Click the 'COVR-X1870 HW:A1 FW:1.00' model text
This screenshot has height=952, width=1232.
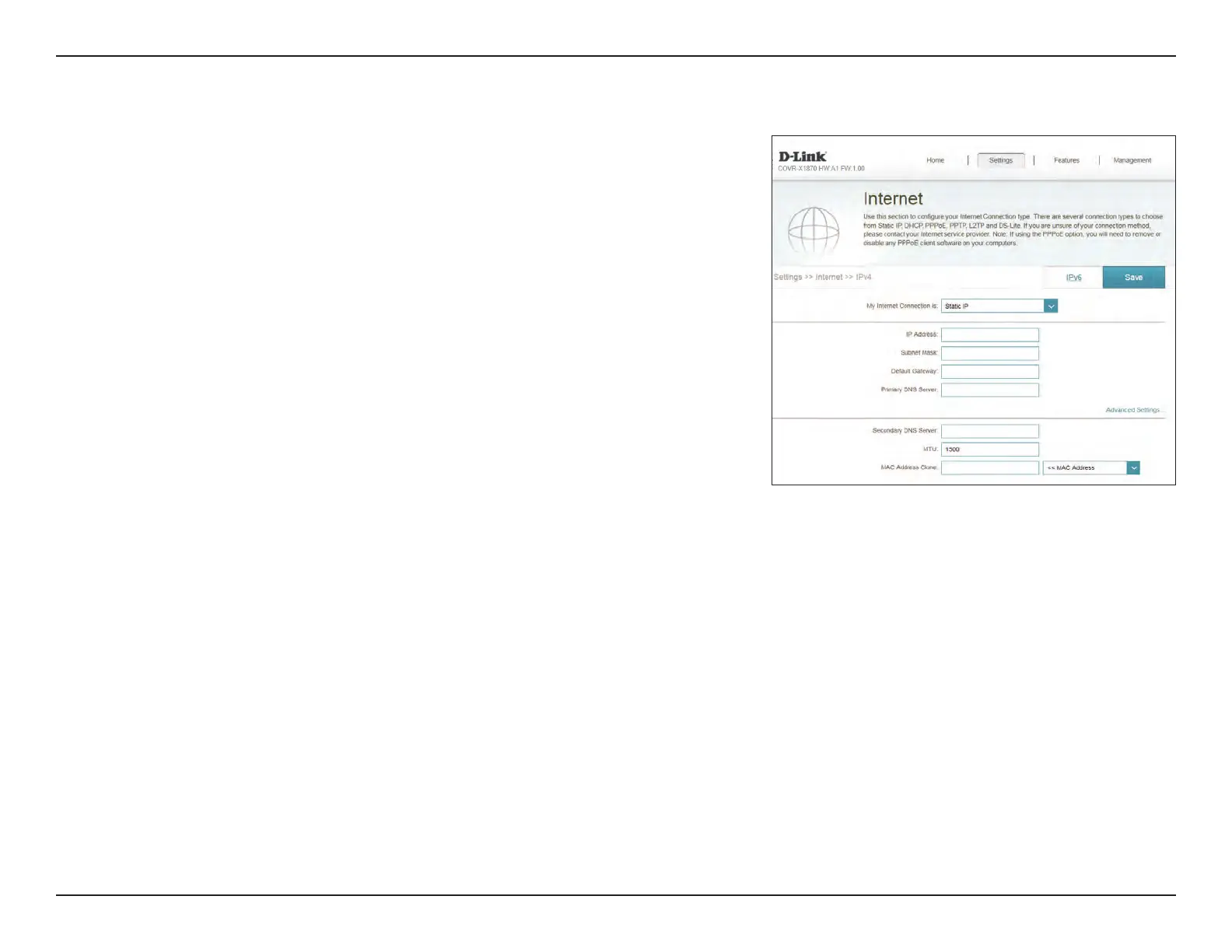[821, 169]
